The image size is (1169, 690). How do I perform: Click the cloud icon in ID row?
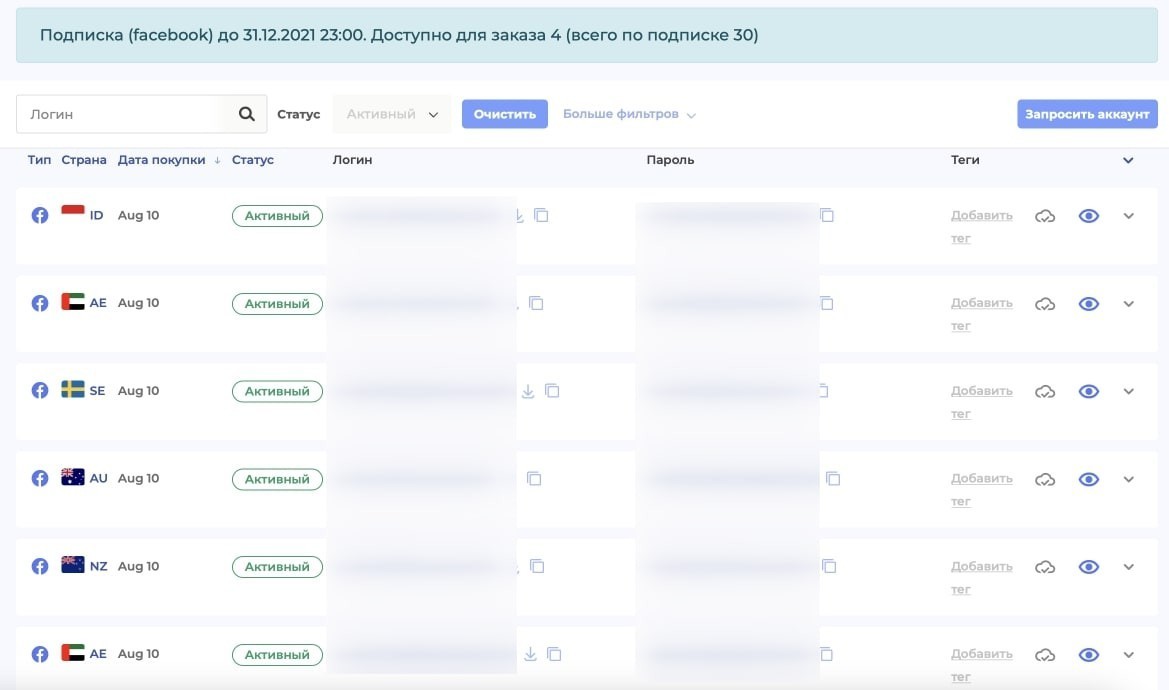tap(1045, 216)
